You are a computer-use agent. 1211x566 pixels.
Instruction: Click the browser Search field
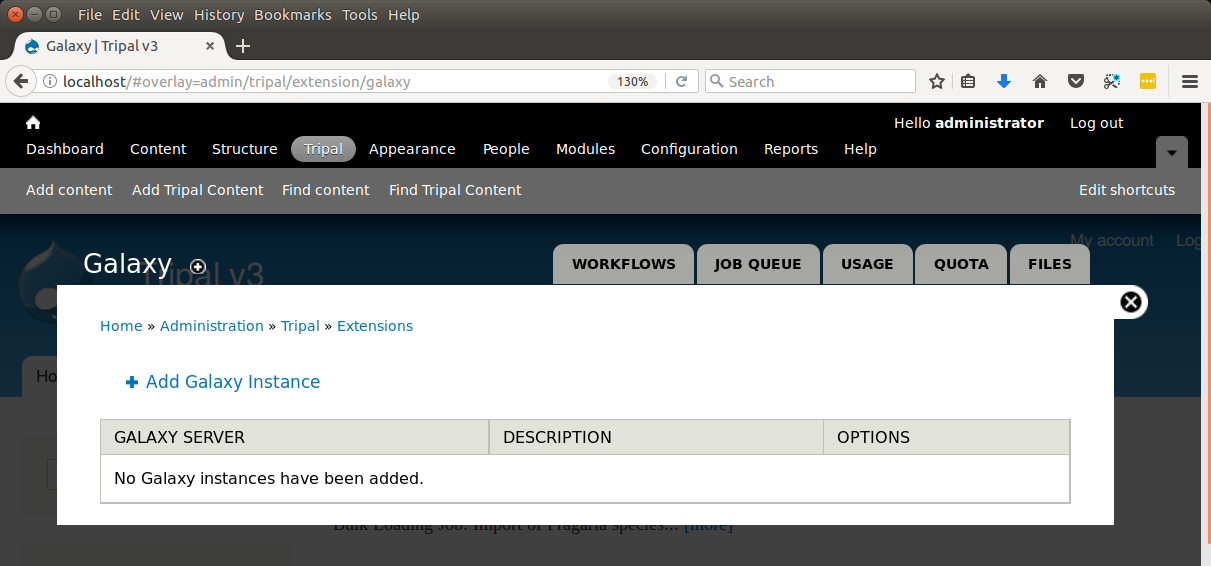(x=810, y=82)
